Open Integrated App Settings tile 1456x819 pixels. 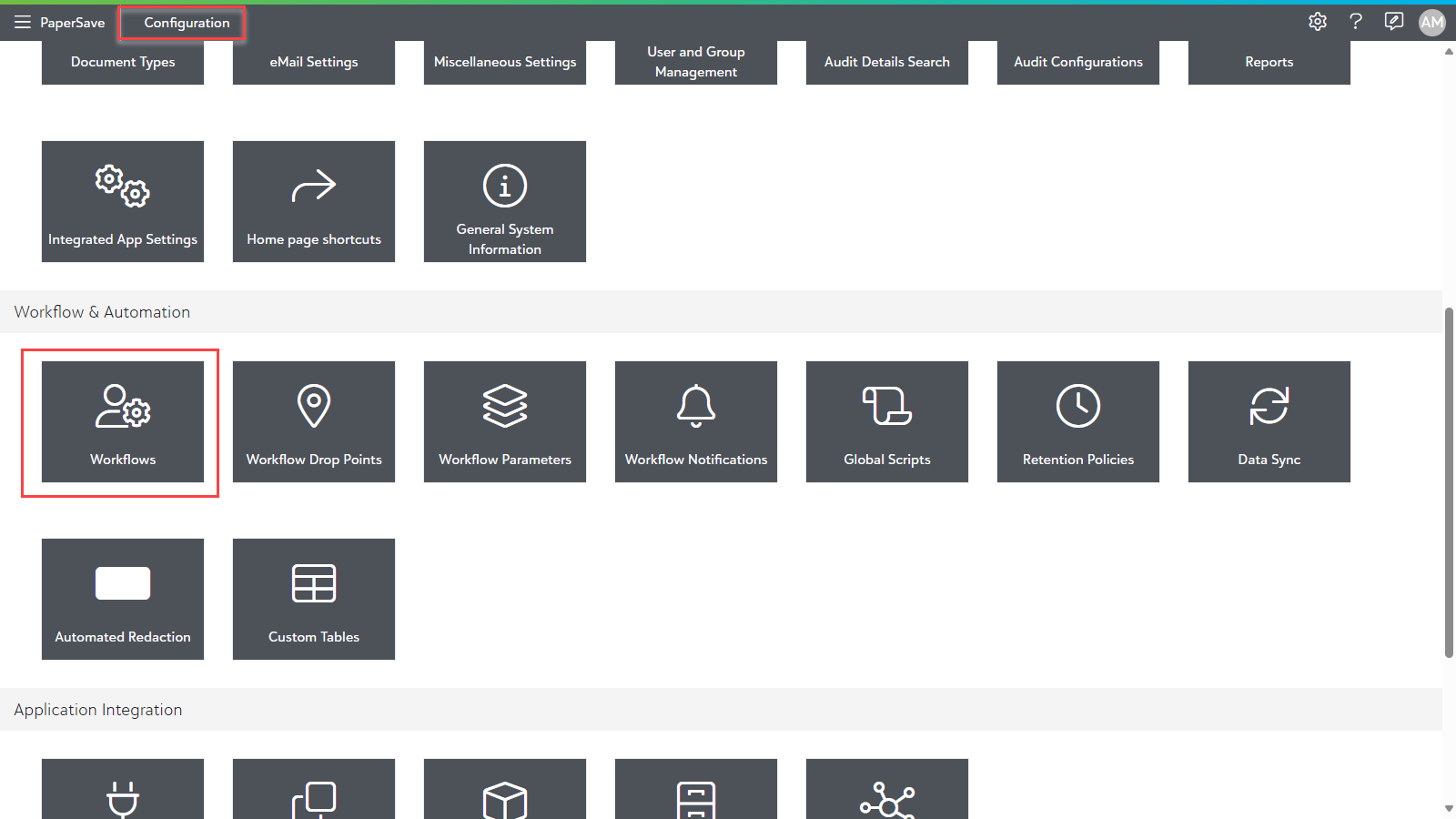click(x=123, y=201)
